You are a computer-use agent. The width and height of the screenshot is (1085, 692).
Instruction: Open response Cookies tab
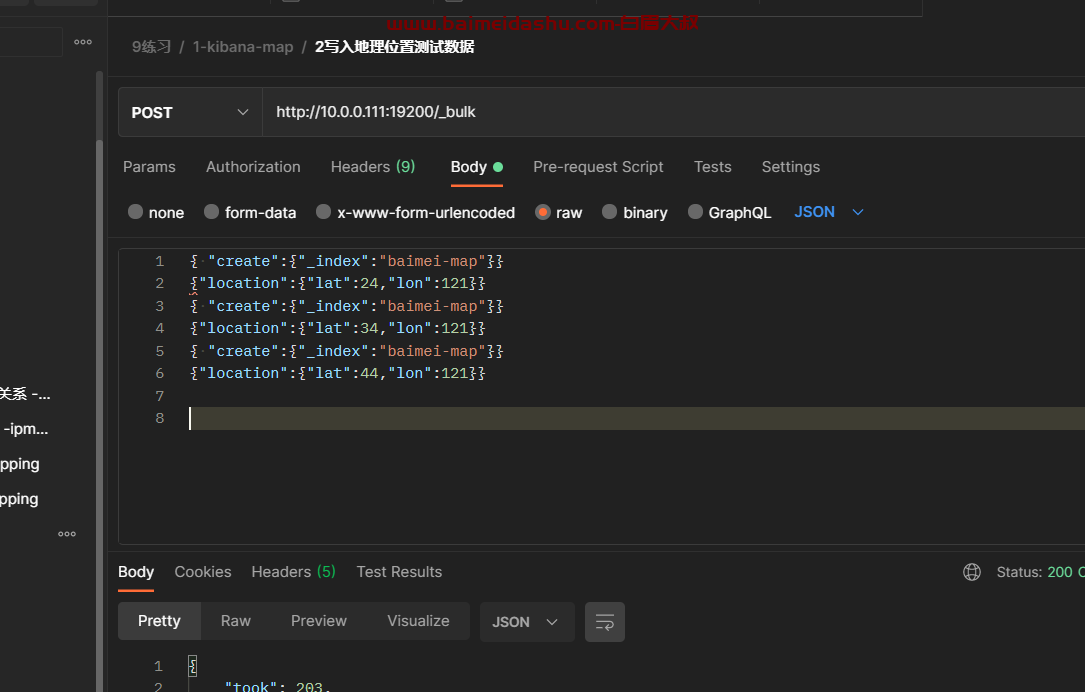tap(203, 572)
